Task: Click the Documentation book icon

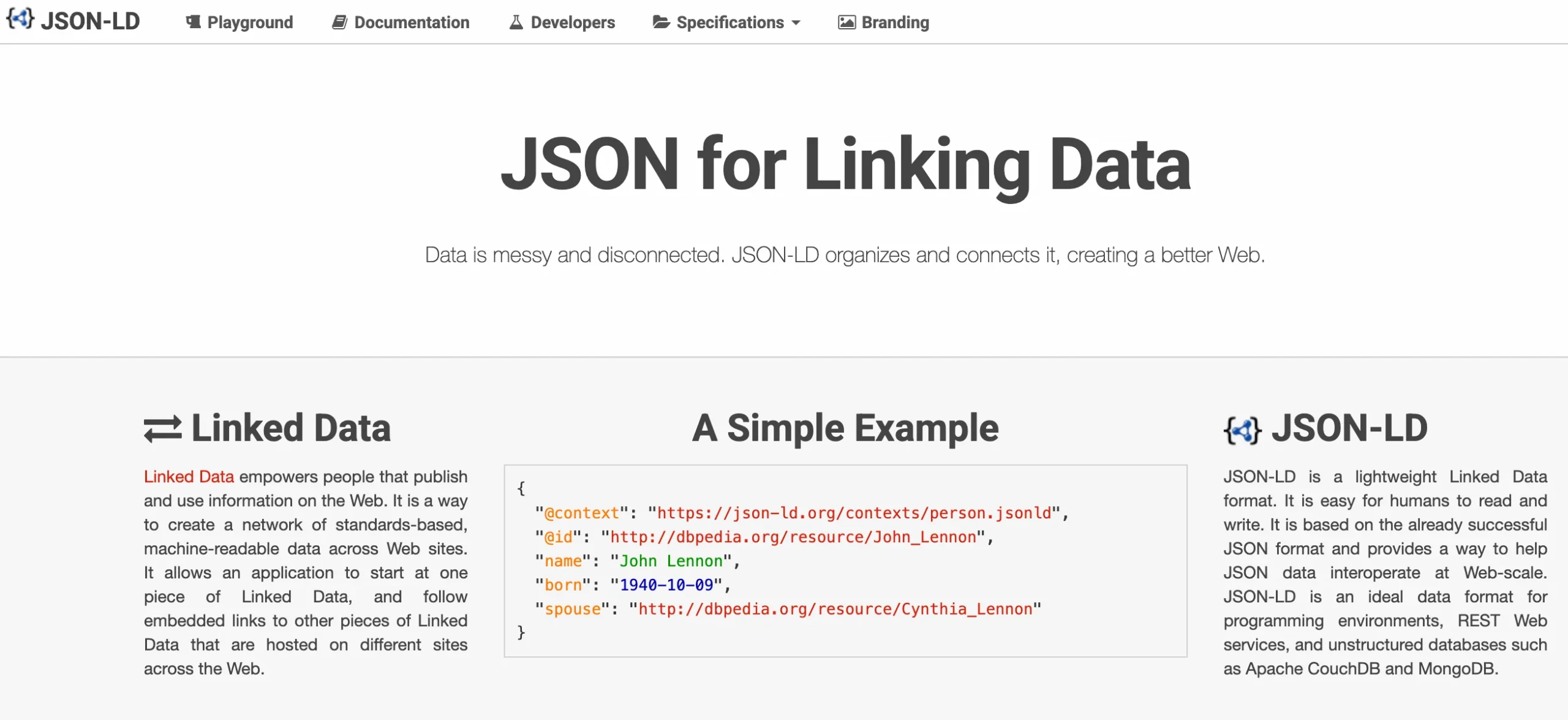Action: click(339, 22)
